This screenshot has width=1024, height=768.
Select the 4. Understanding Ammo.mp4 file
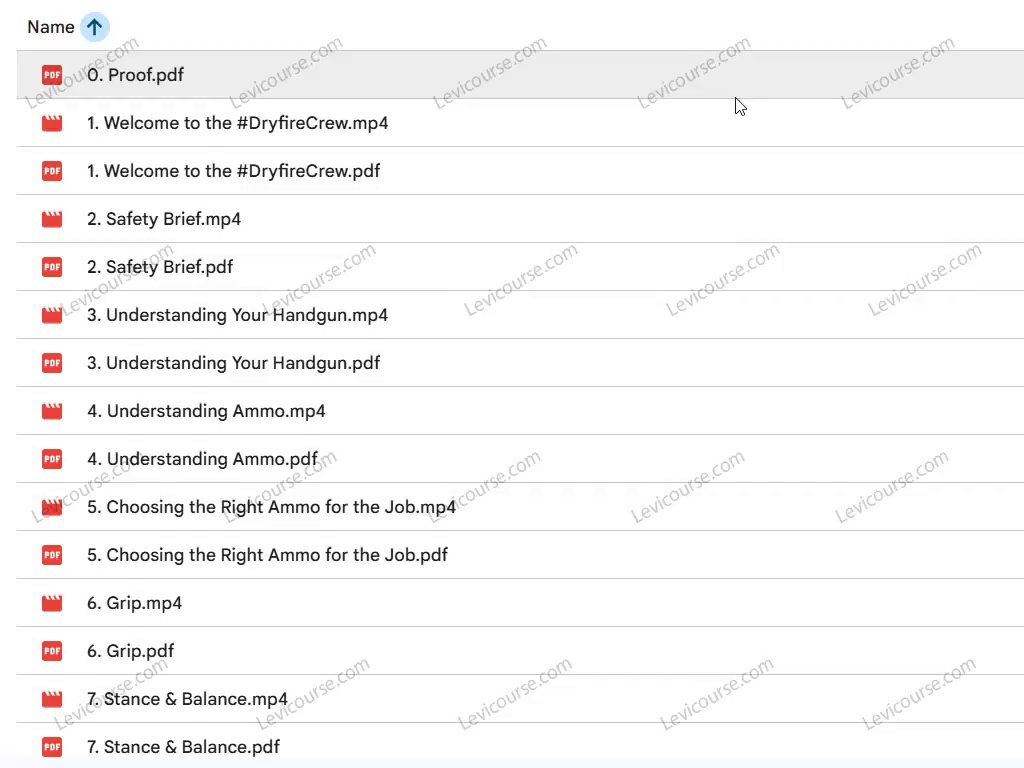(206, 411)
